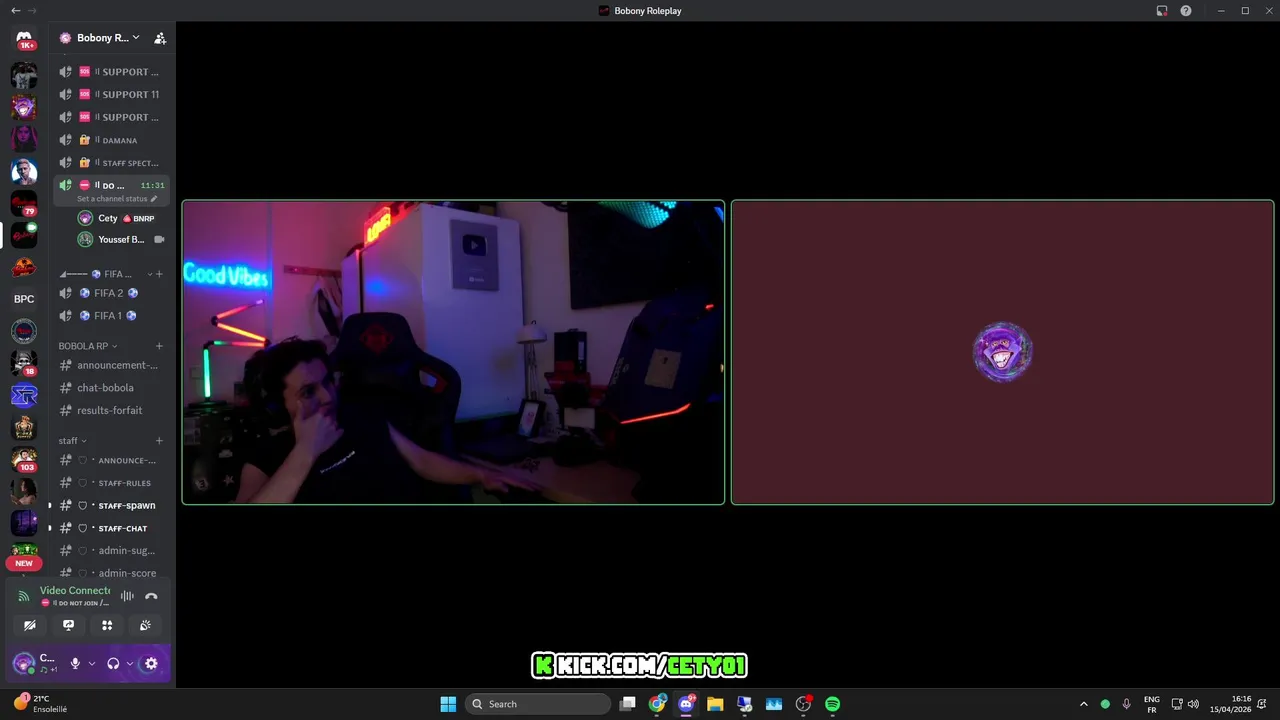Viewport: 1280px width, 720px height.
Task: Open Discord direct messages home icon
Action: pos(24,38)
